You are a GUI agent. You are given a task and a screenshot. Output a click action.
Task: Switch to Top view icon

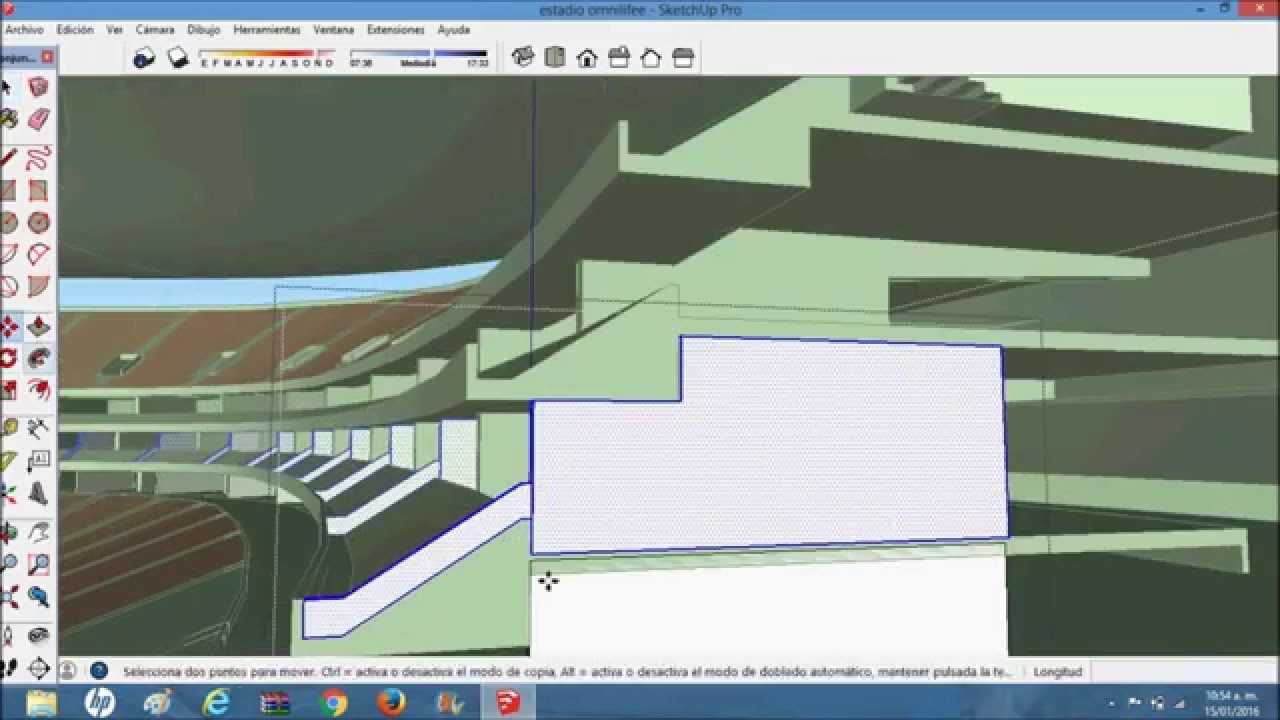tap(555, 58)
